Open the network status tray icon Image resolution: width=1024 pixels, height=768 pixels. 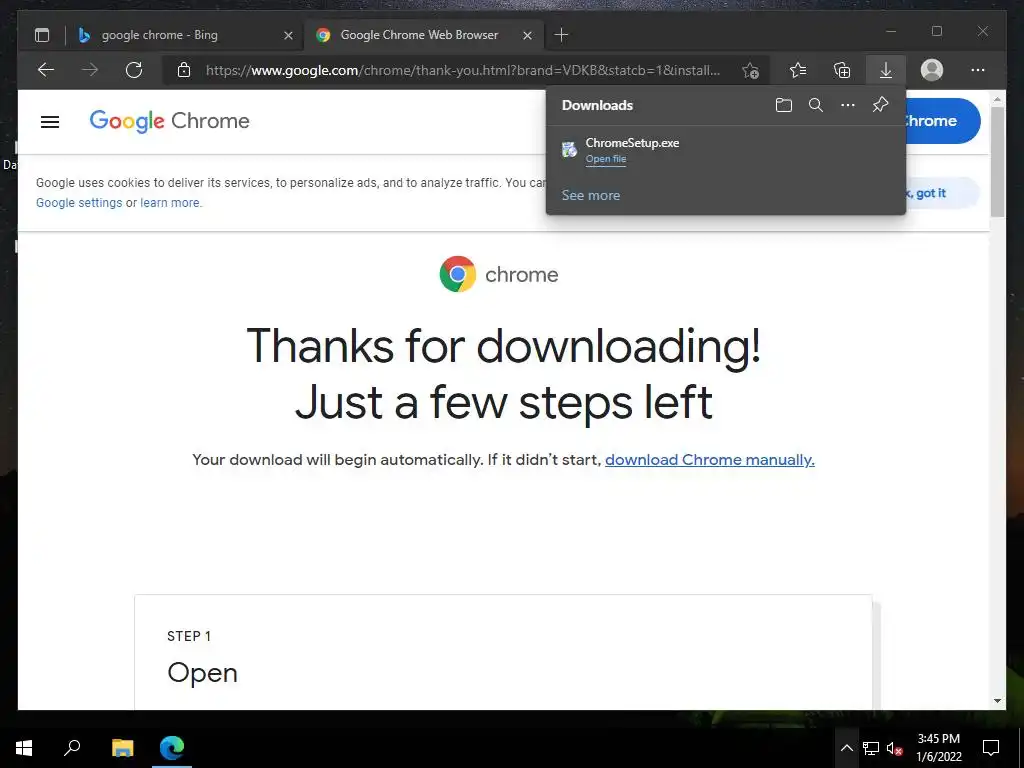[x=871, y=748]
